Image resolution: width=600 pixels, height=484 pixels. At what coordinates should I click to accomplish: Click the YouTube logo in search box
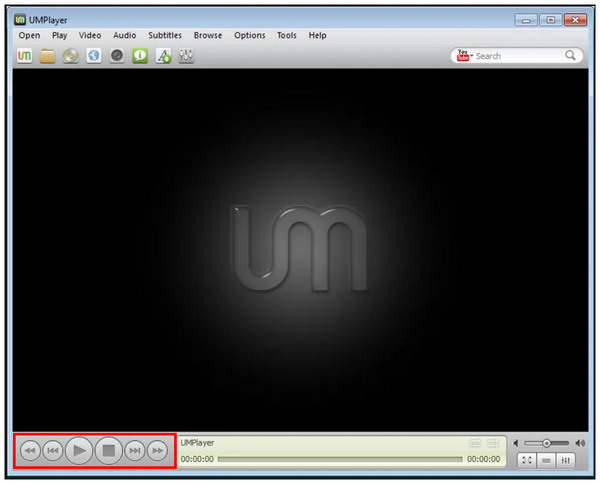pyautogui.click(x=463, y=55)
